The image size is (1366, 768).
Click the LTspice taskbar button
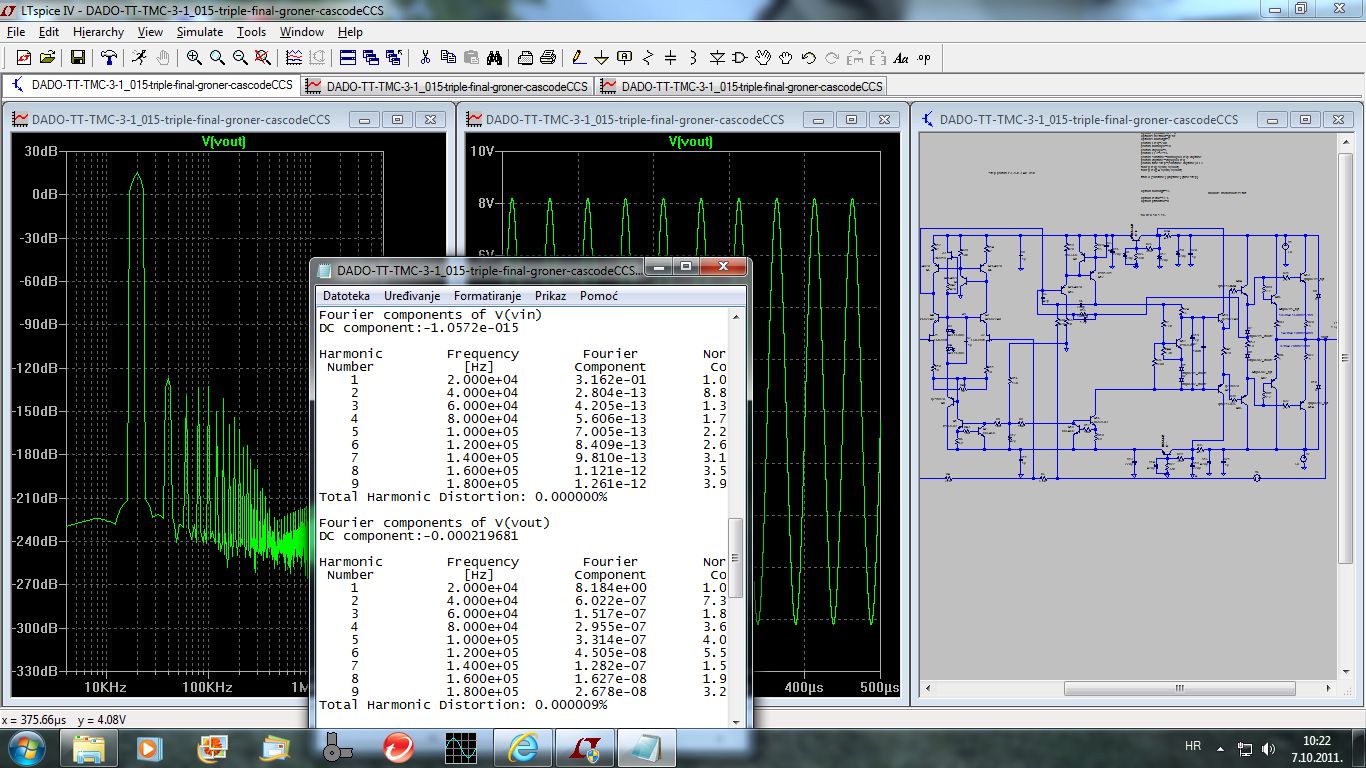(584, 747)
